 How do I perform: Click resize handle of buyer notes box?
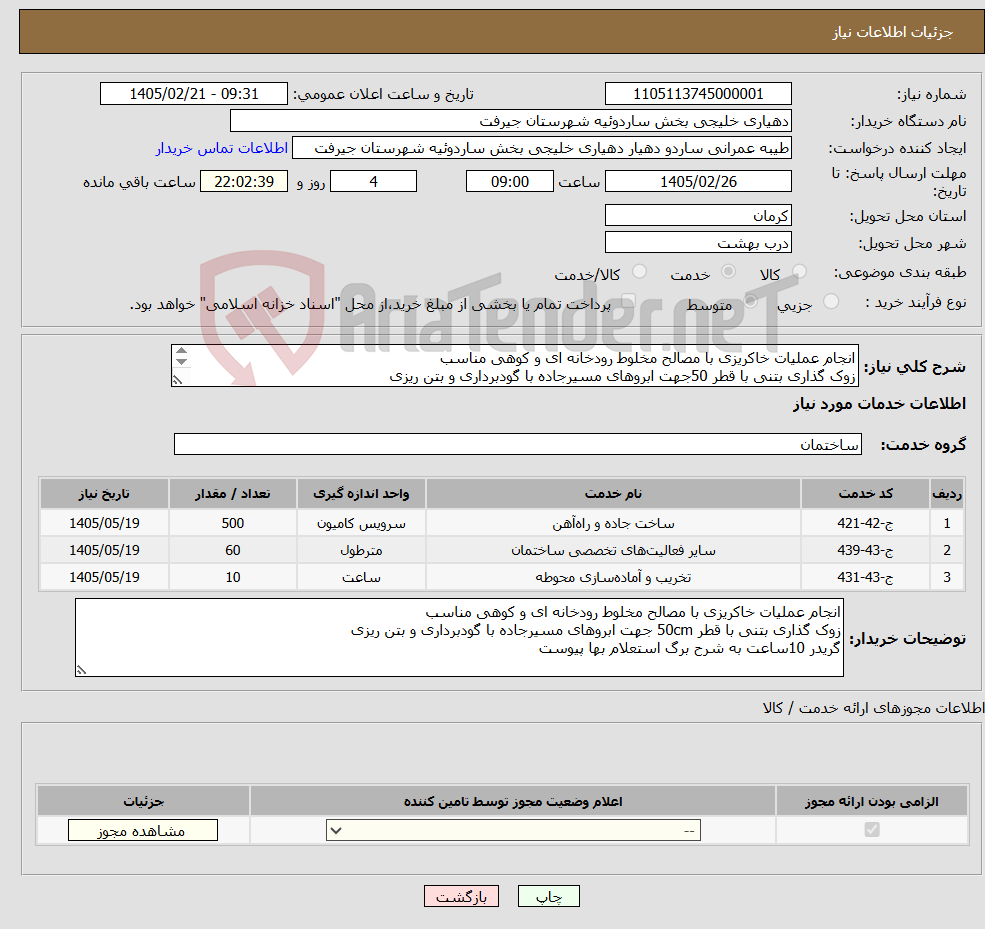click(x=81, y=670)
